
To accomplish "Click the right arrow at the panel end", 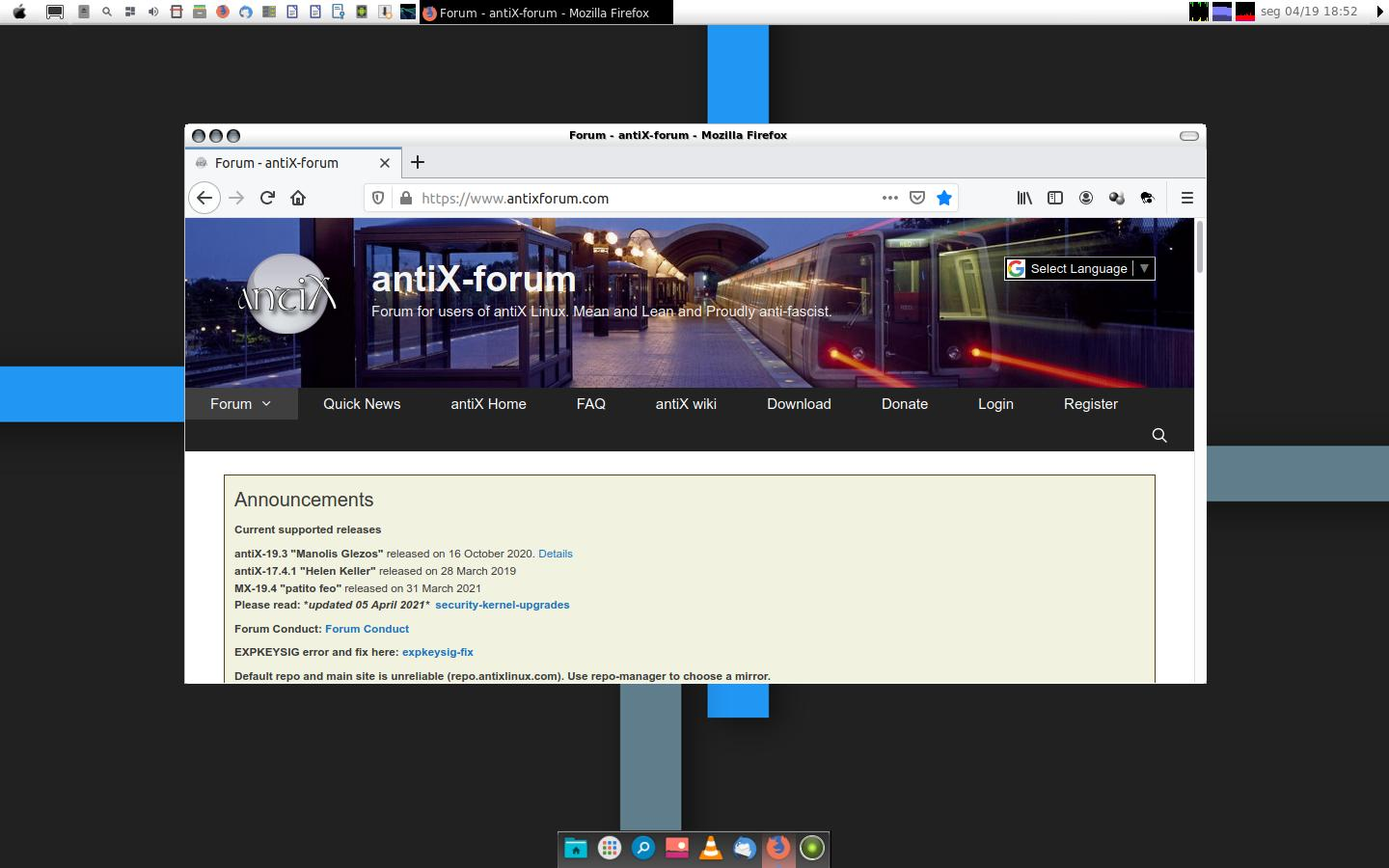I will [x=1379, y=12].
